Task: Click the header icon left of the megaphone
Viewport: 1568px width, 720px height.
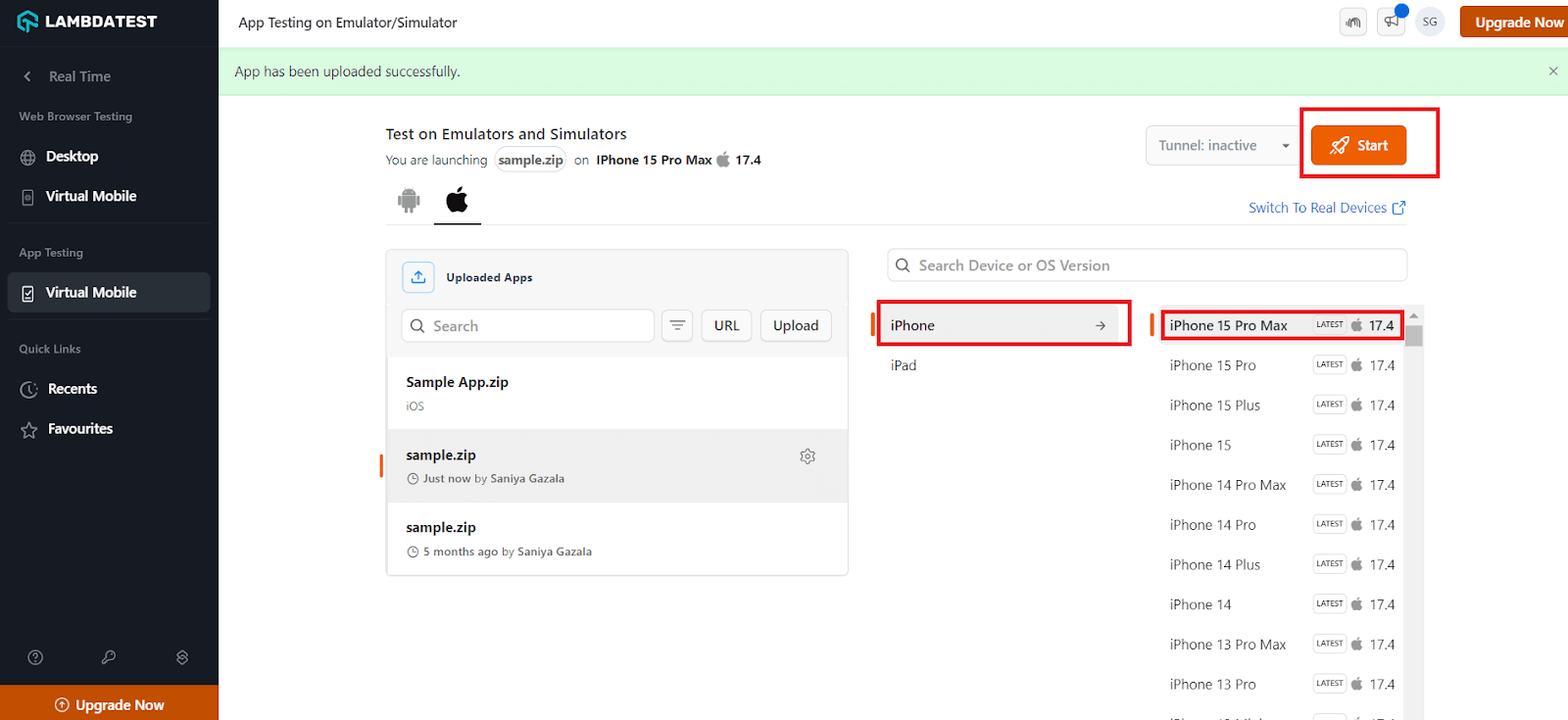Action: click(1353, 22)
